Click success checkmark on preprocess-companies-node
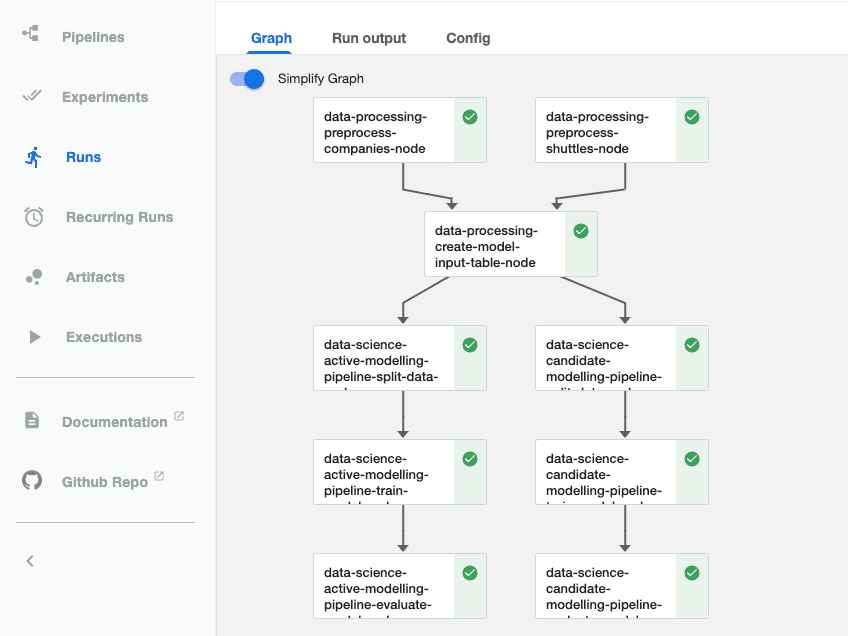 pos(470,117)
